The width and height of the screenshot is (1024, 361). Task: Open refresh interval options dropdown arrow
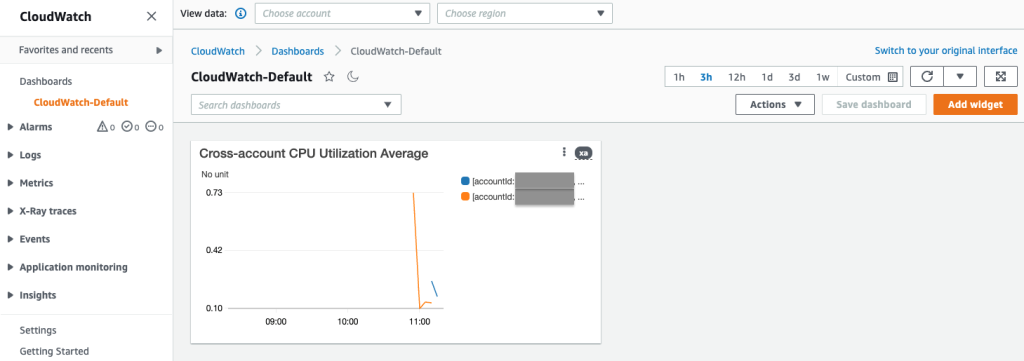[960, 76]
